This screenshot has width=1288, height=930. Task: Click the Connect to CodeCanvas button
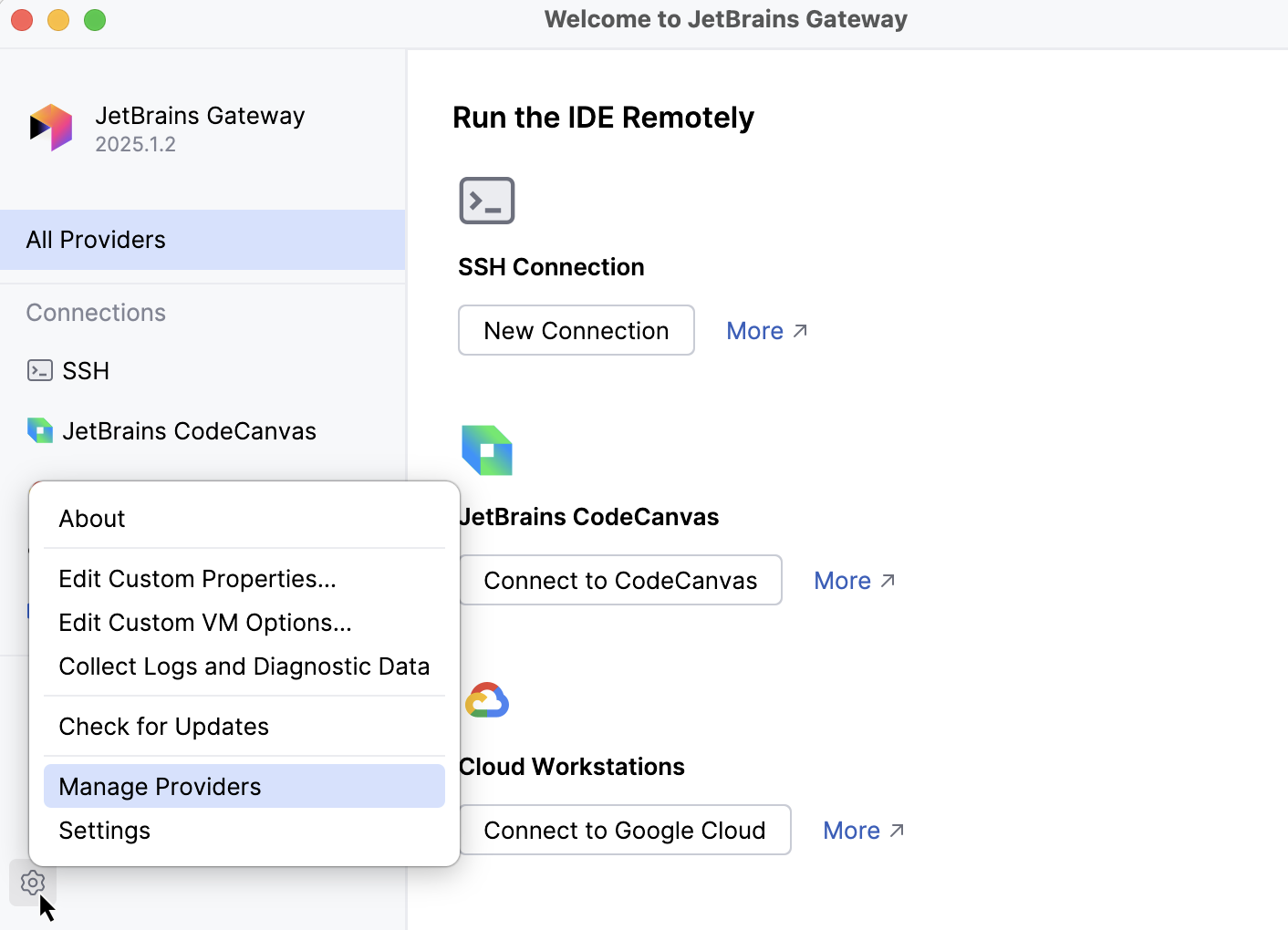click(x=620, y=580)
